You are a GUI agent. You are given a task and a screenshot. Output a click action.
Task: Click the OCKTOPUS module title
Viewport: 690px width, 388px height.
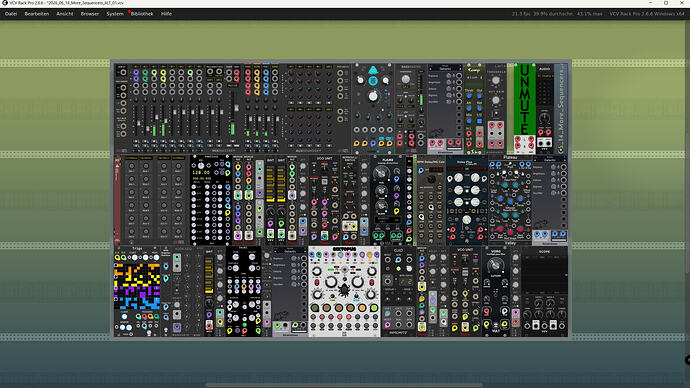tap(344, 249)
